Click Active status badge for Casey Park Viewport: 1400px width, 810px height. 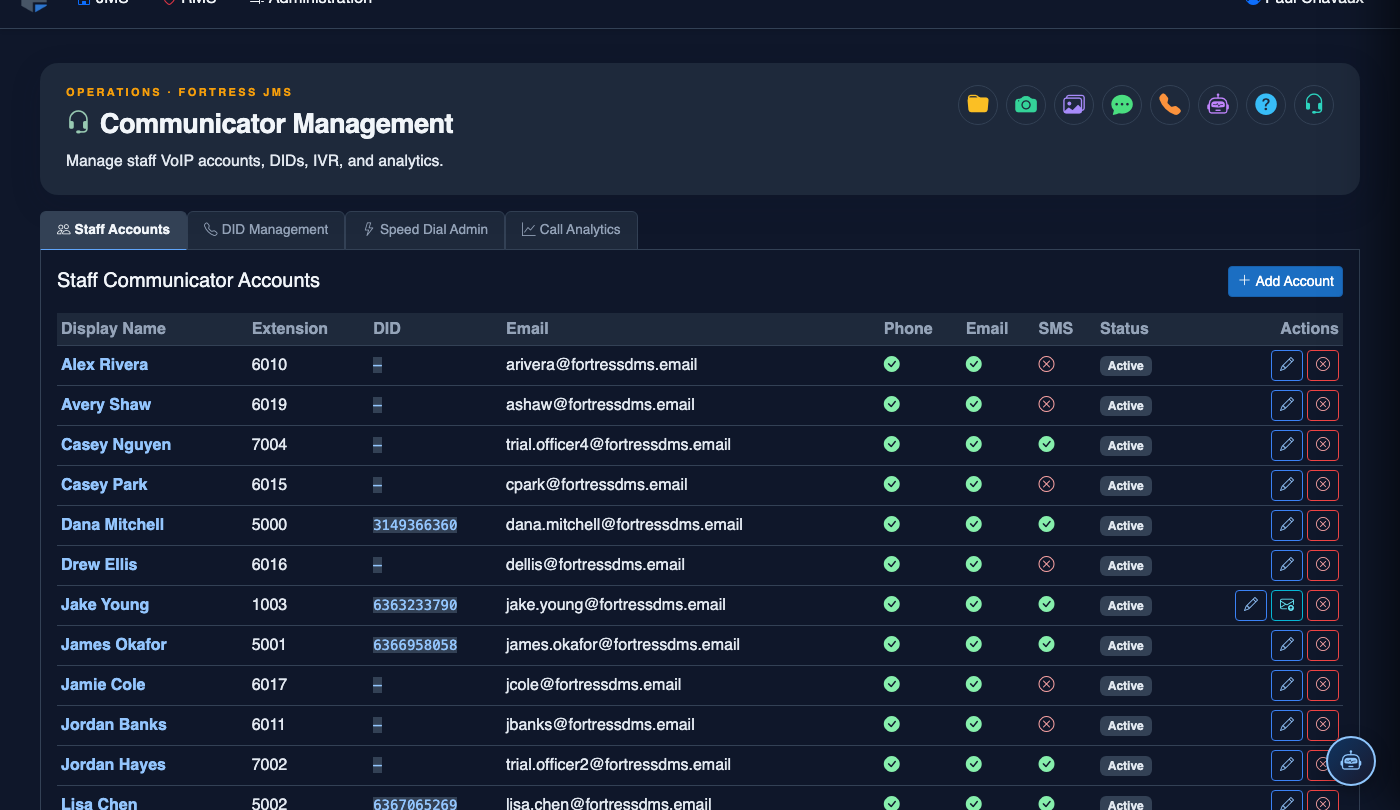click(x=1125, y=485)
